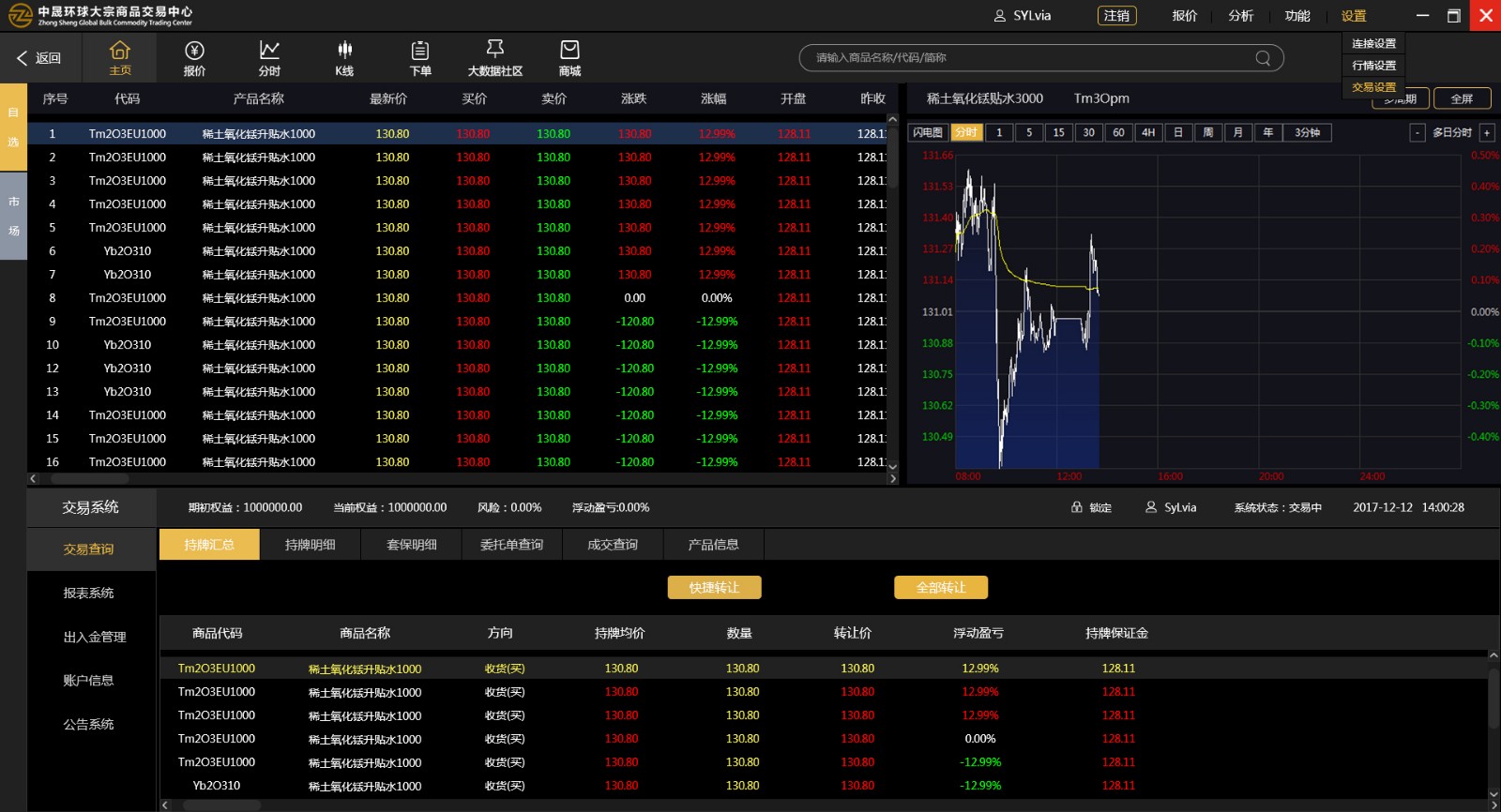The image size is (1501, 812).
Task: Click the magnifier search icon
Action: [x=1263, y=58]
